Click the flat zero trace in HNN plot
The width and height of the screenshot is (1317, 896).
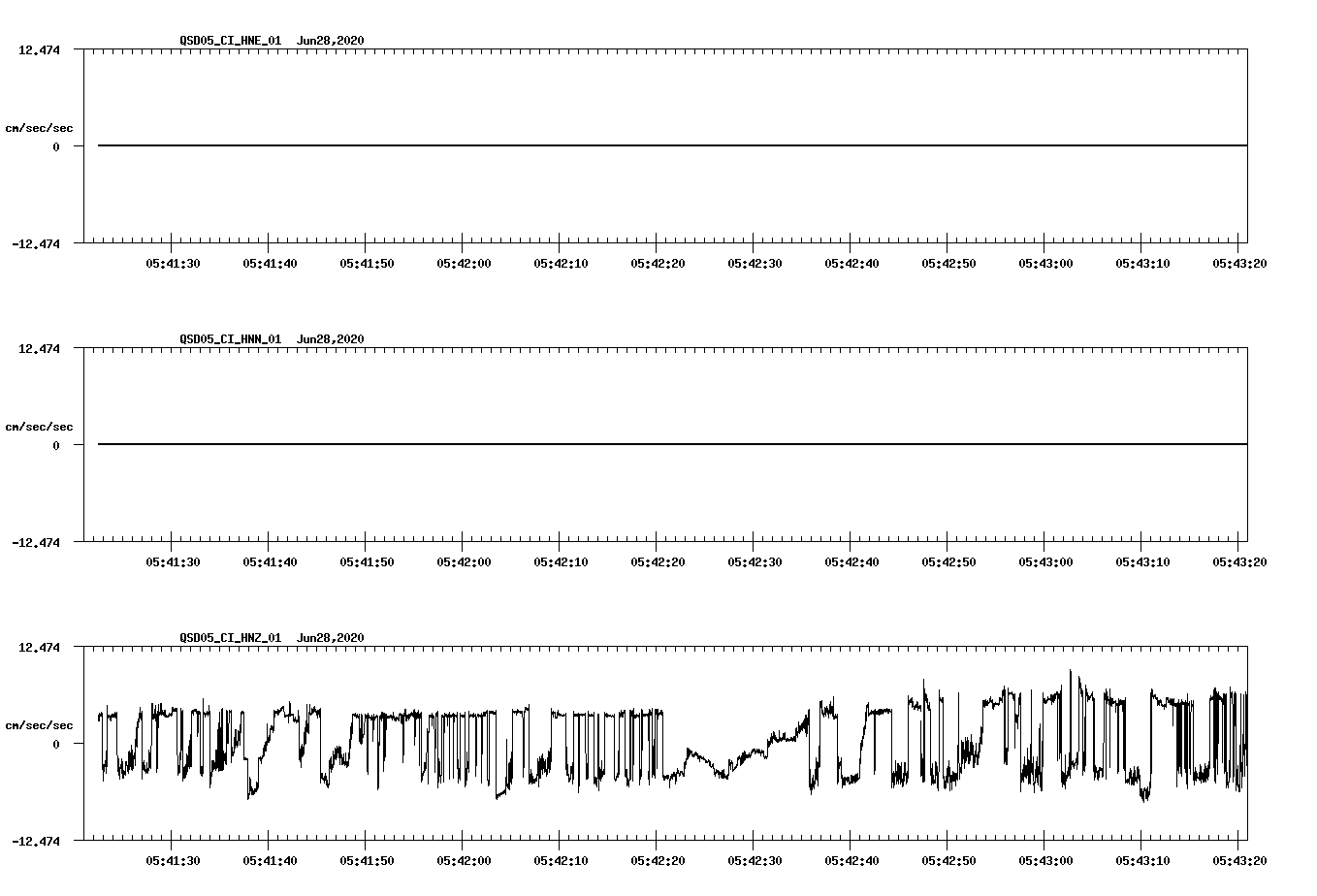point(672,444)
